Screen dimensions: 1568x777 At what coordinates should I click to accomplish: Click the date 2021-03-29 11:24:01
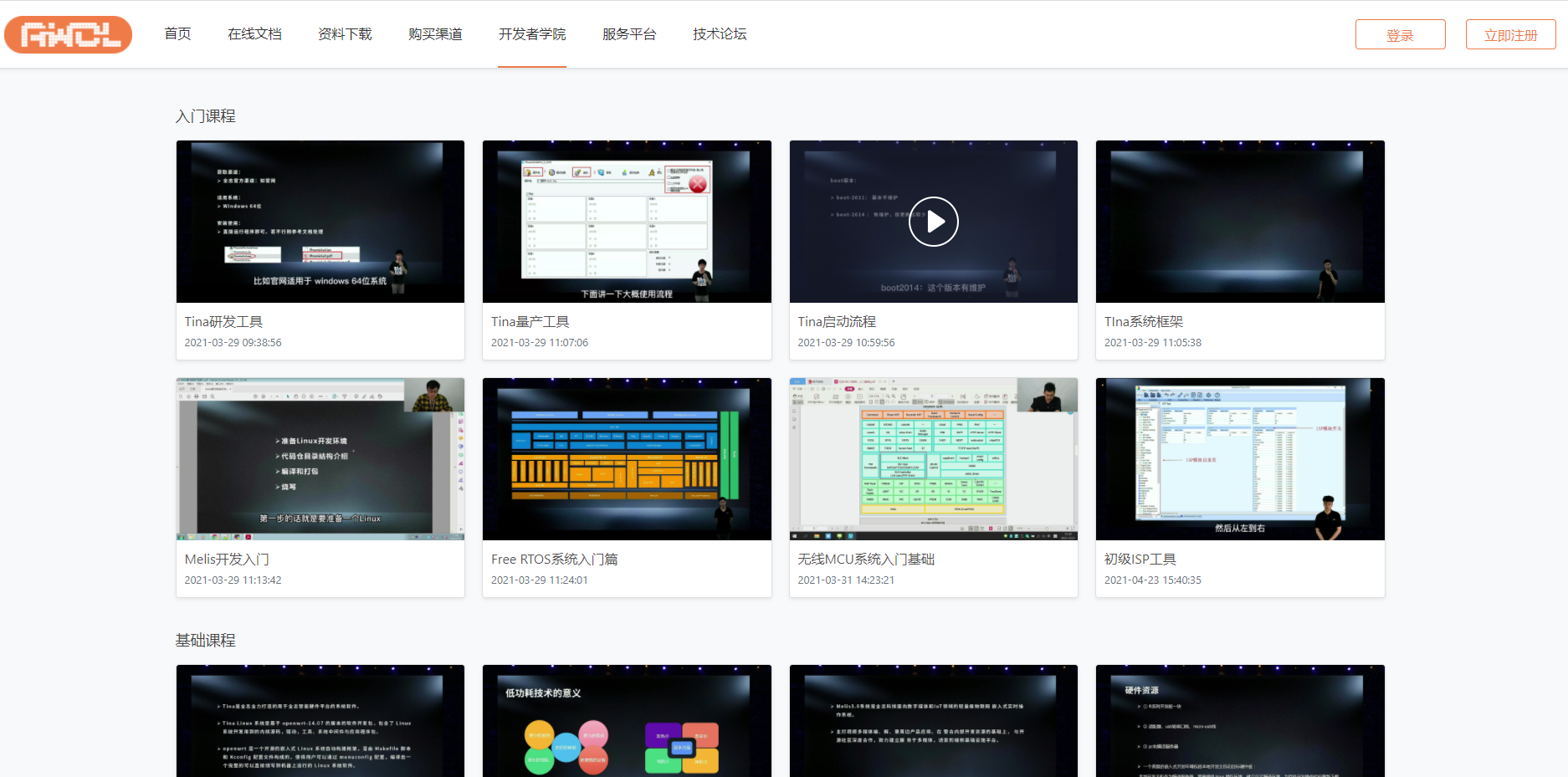pyautogui.click(x=540, y=580)
